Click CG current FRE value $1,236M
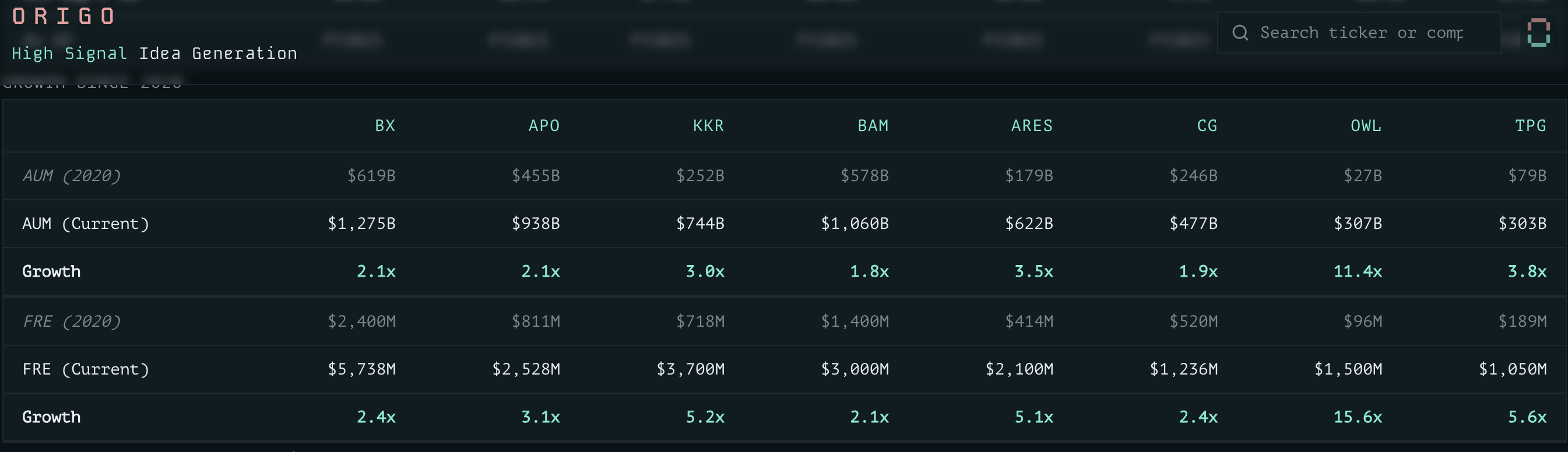This screenshot has height=452, width=1568. tap(1183, 369)
